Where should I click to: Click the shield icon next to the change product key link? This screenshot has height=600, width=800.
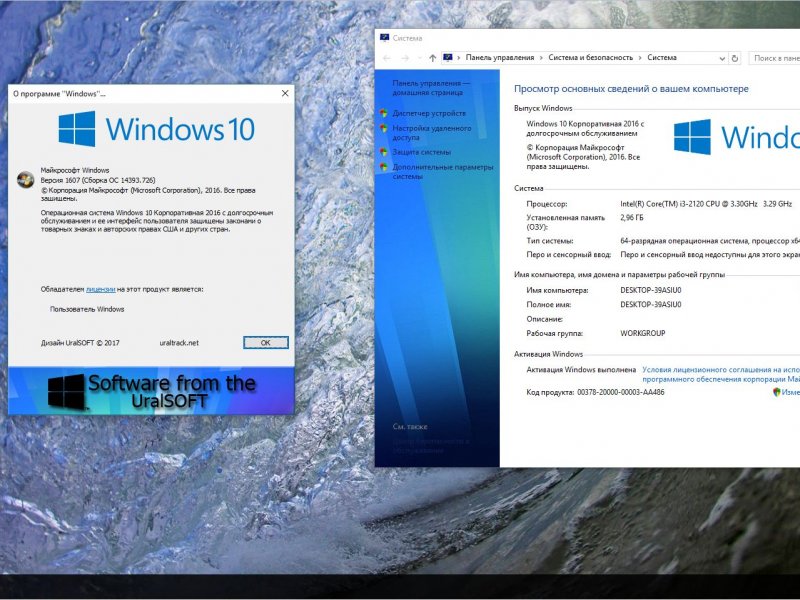777,392
